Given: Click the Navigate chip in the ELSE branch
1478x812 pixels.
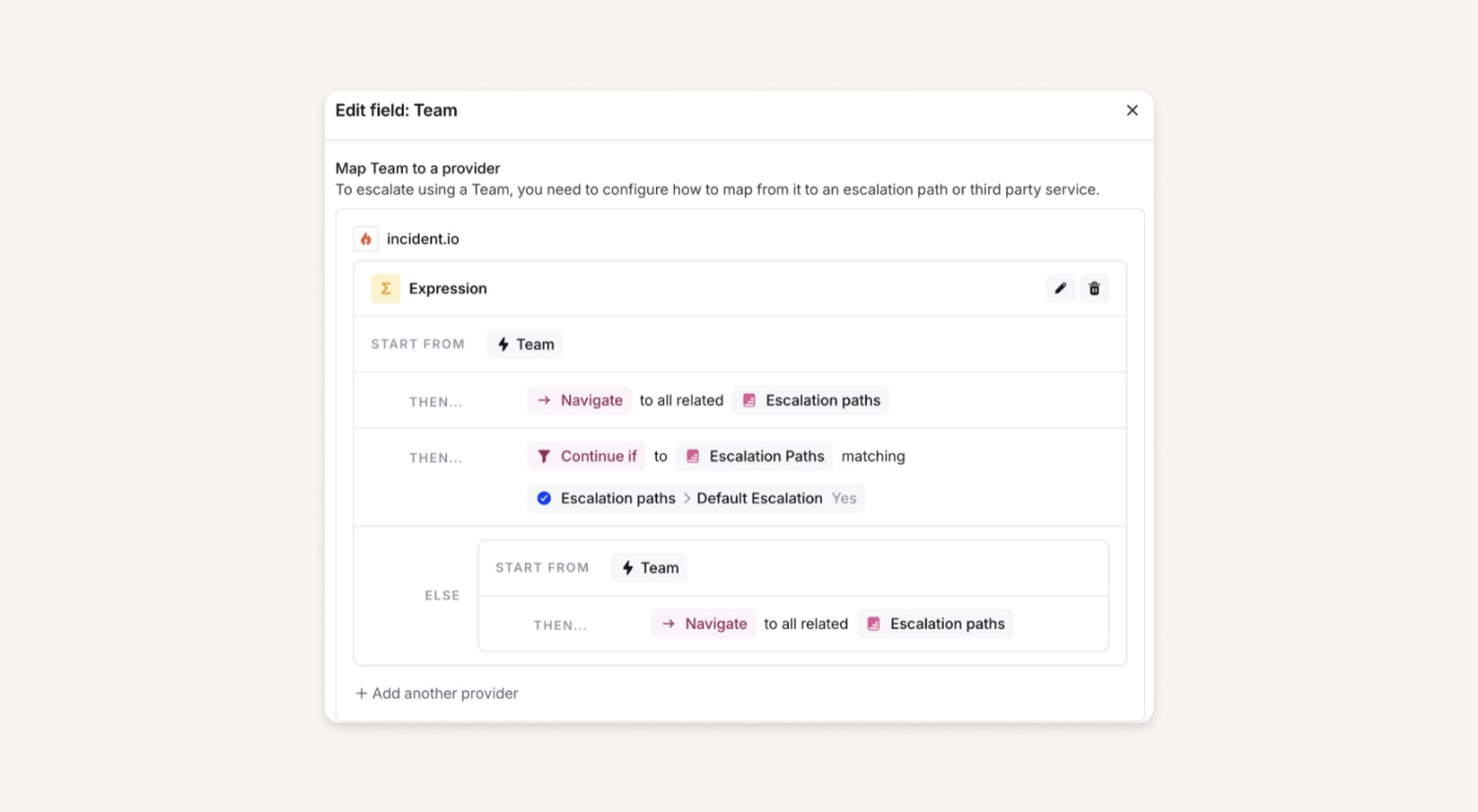Looking at the screenshot, I should pos(704,624).
